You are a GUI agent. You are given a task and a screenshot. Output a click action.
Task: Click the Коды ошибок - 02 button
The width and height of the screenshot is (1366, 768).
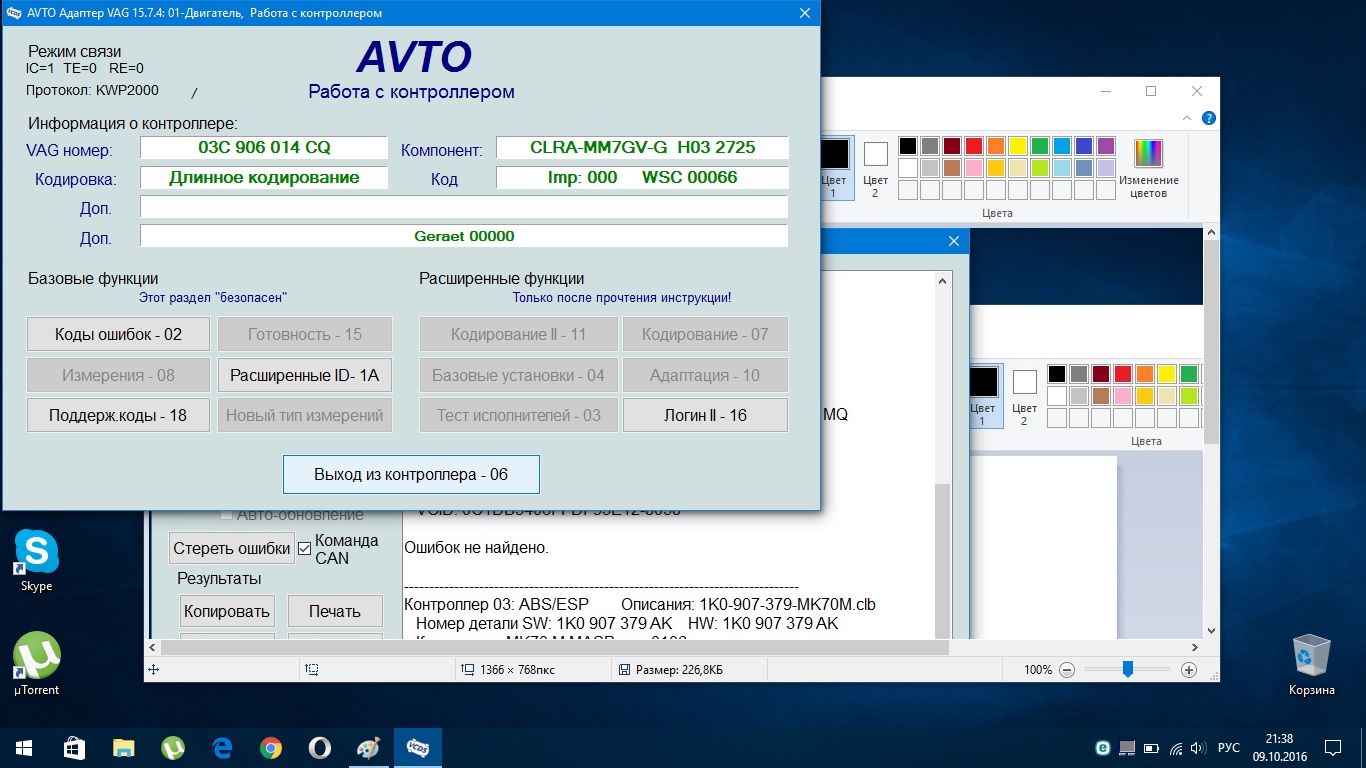118,334
